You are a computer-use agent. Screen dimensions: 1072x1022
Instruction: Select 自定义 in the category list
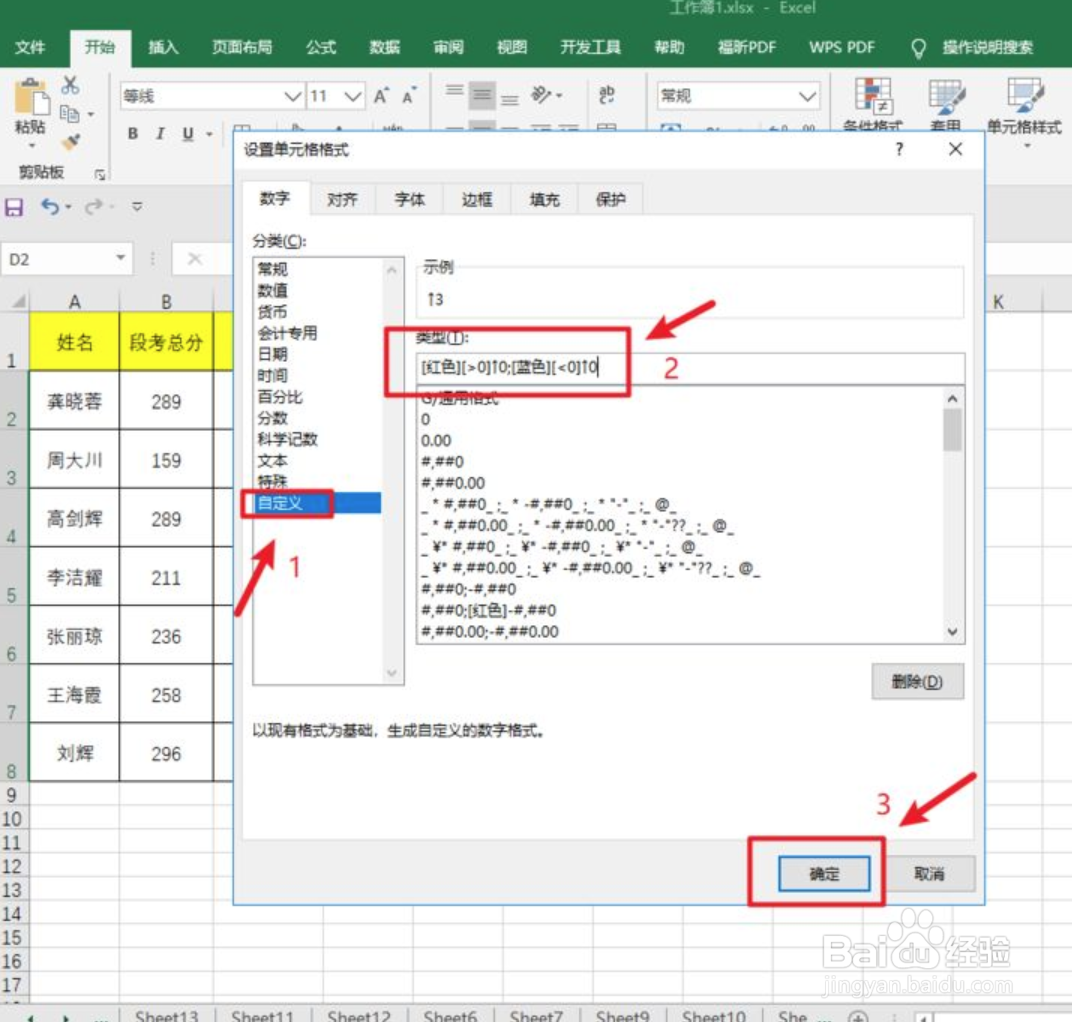click(x=317, y=503)
